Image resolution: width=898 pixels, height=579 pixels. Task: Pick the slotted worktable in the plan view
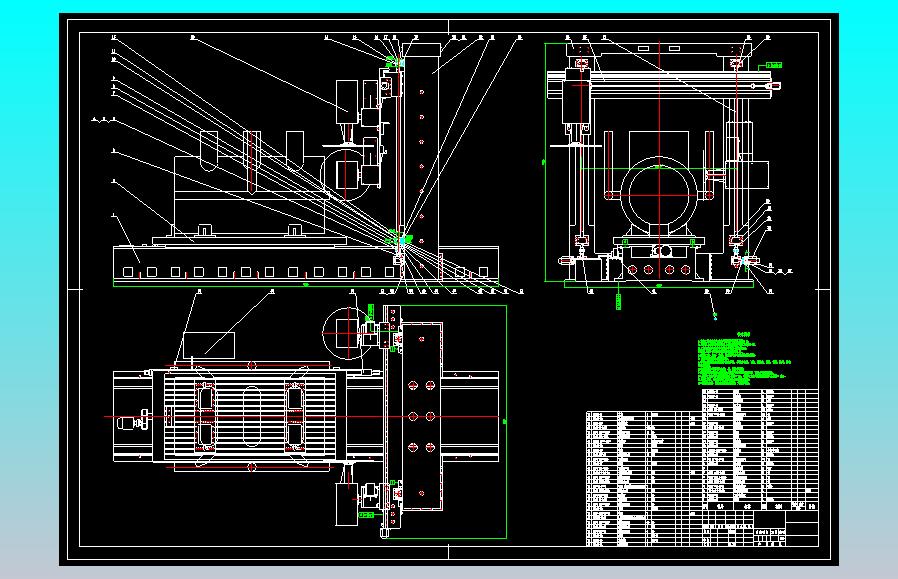pos(250,416)
